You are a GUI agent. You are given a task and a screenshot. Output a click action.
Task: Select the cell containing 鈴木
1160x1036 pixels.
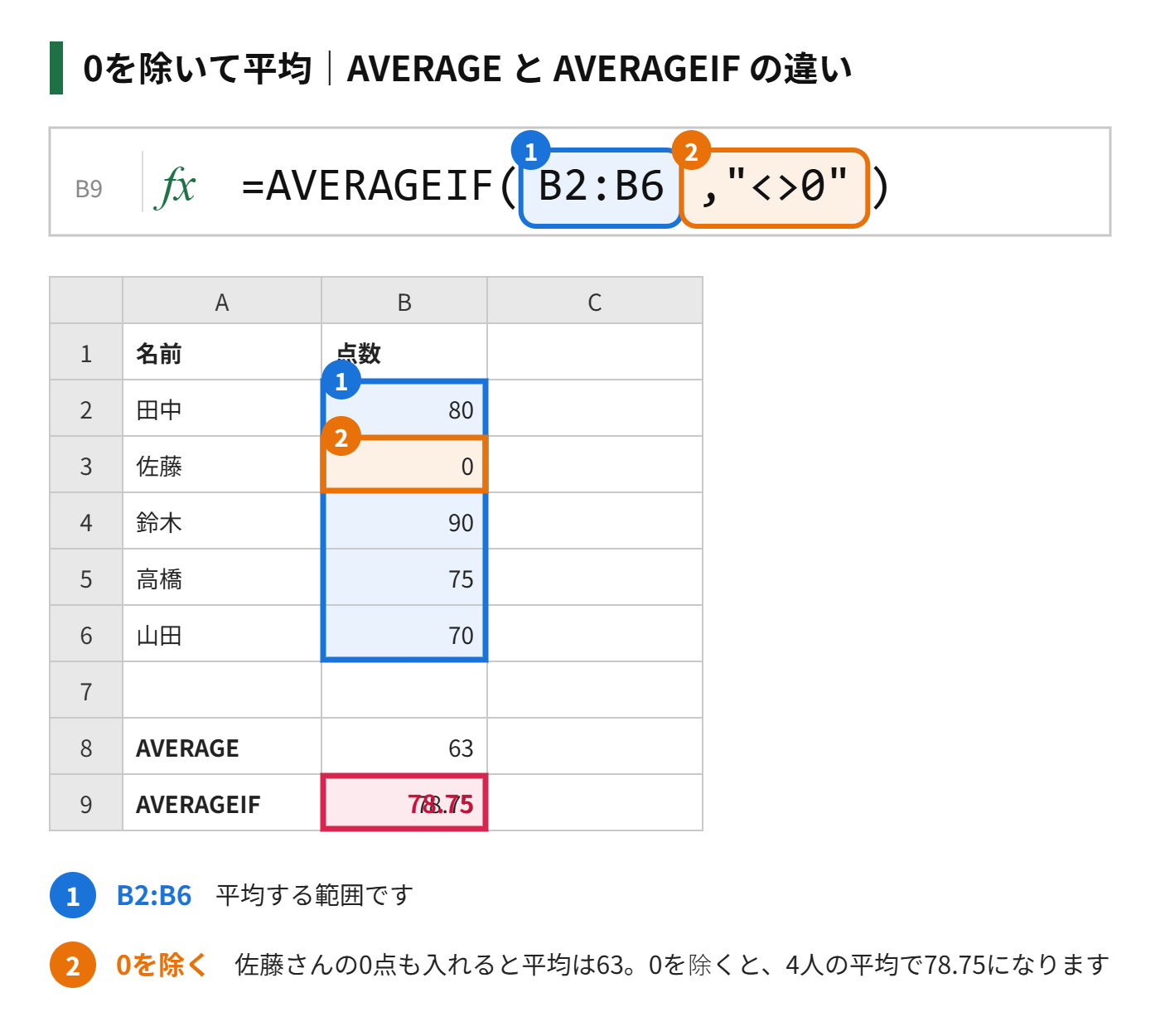(222, 521)
